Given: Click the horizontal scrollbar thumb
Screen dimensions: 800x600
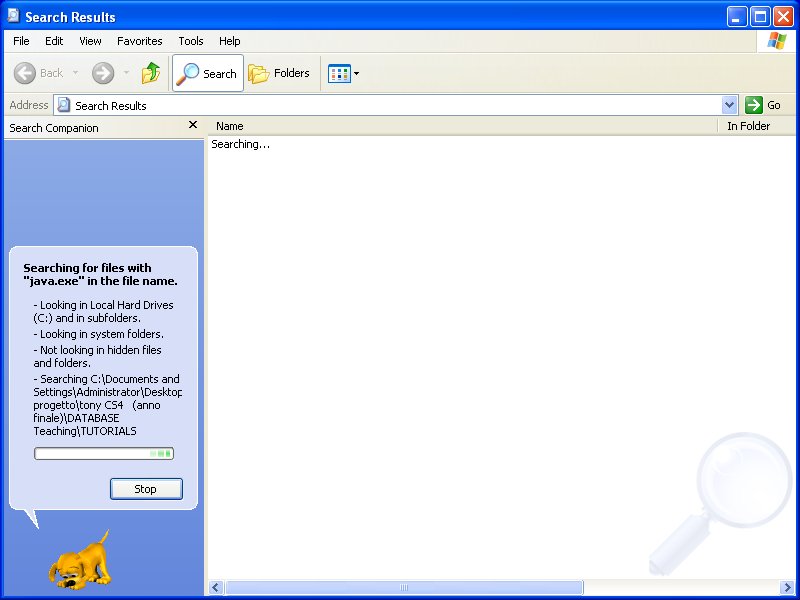Looking at the screenshot, I should click(404, 587).
